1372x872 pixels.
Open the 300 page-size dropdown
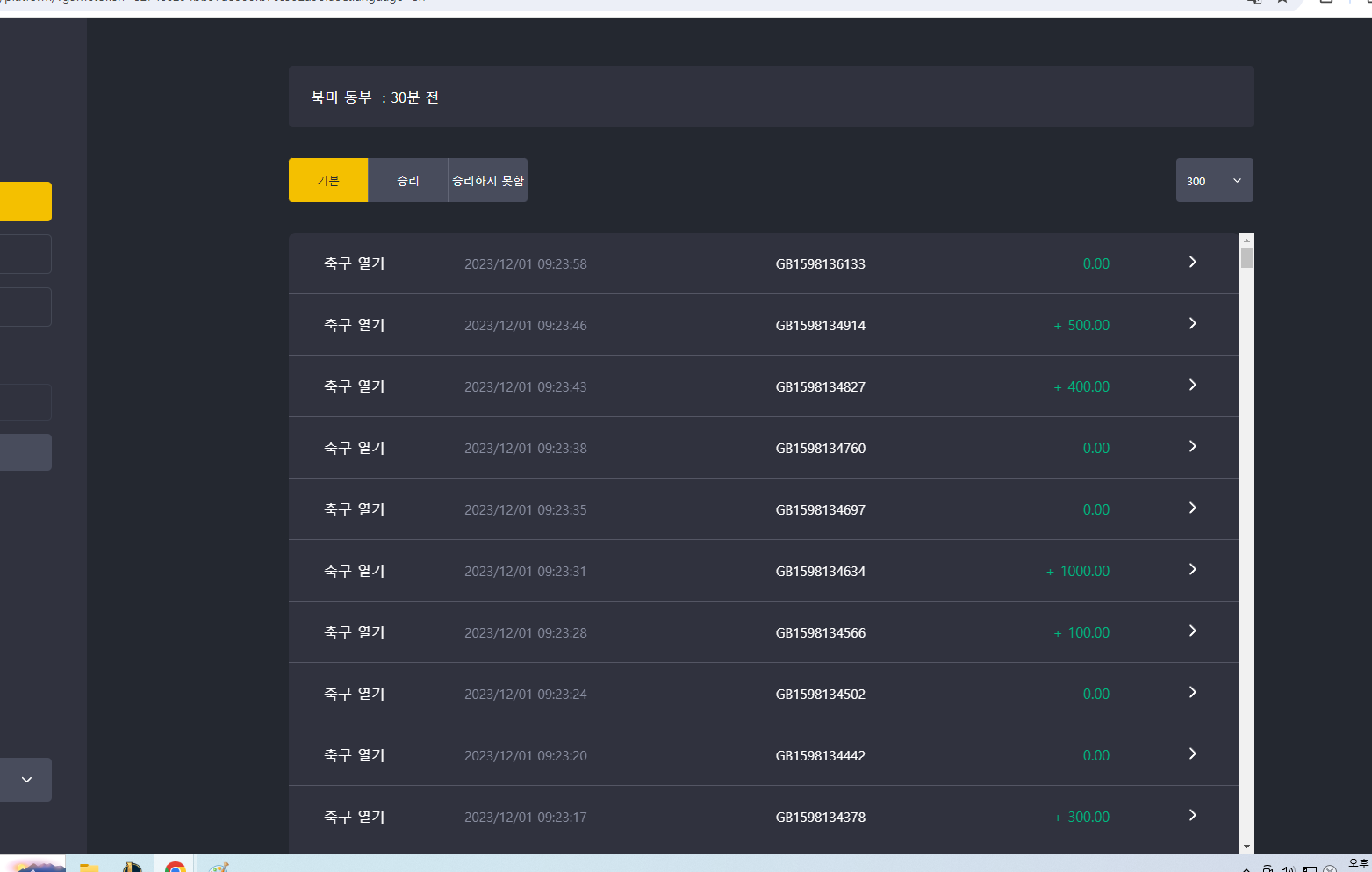(1215, 180)
